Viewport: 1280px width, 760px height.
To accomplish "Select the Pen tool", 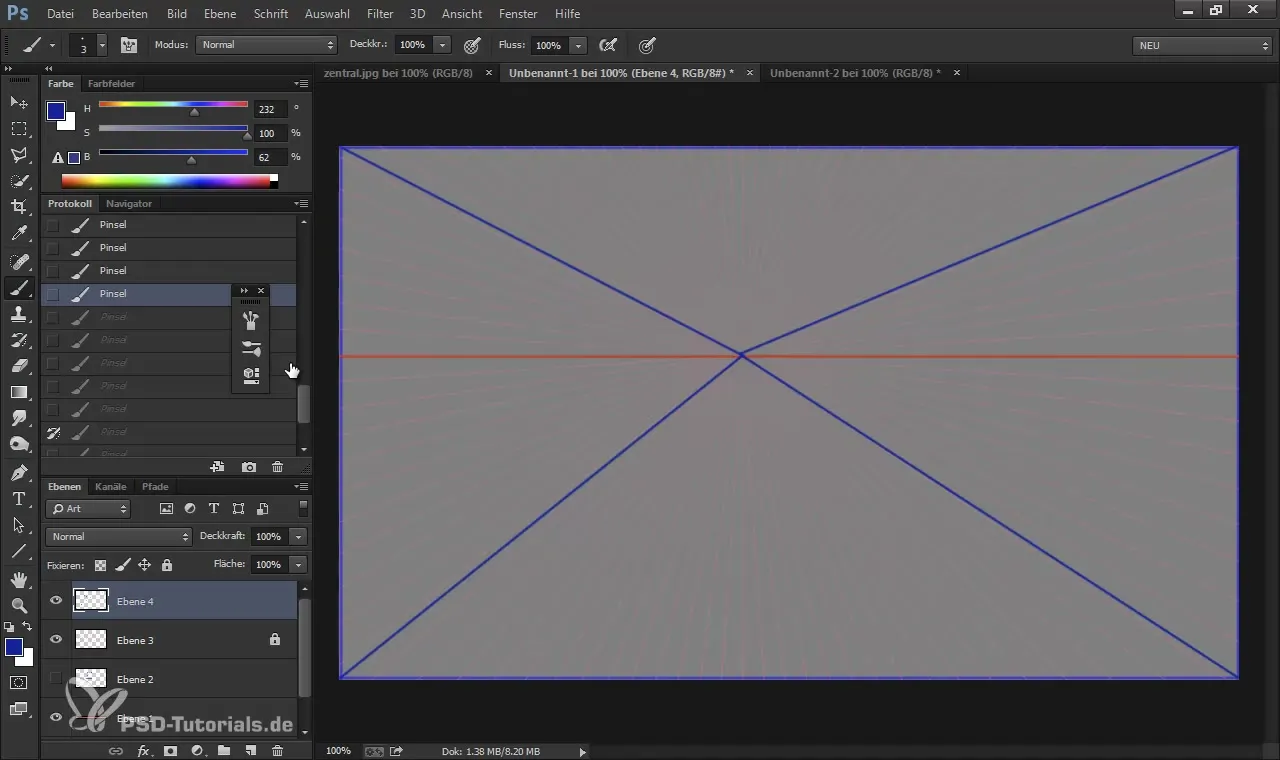I will 19,472.
